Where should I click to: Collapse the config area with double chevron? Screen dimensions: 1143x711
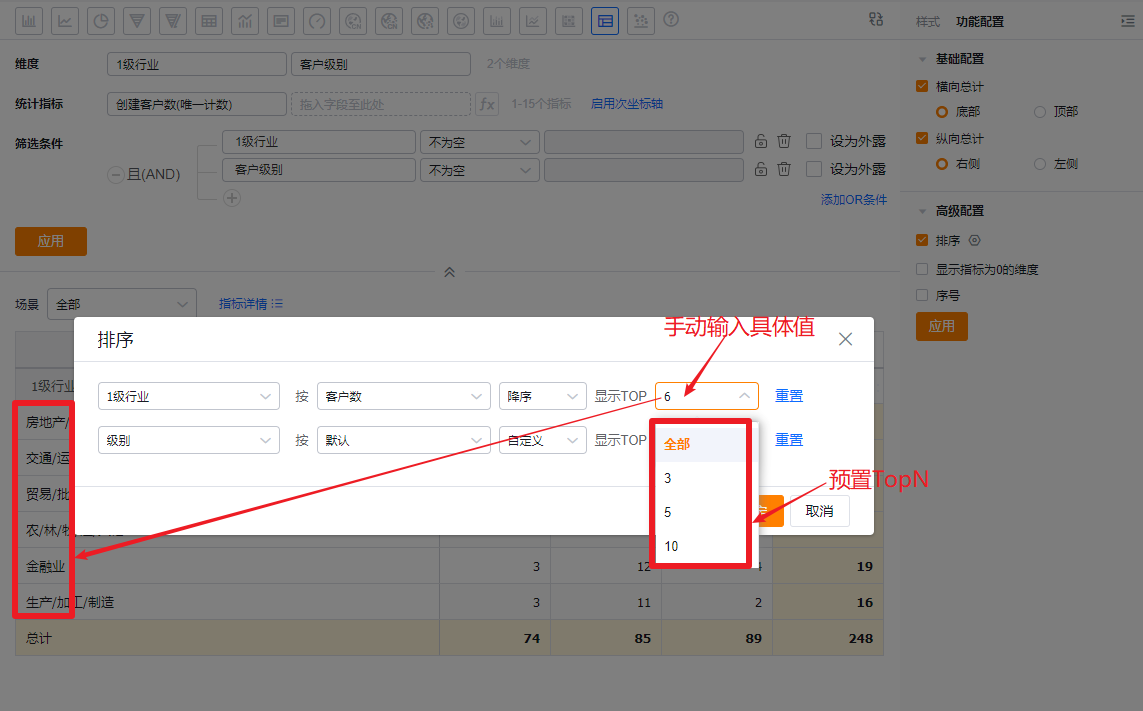pyautogui.click(x=450, y=272)
